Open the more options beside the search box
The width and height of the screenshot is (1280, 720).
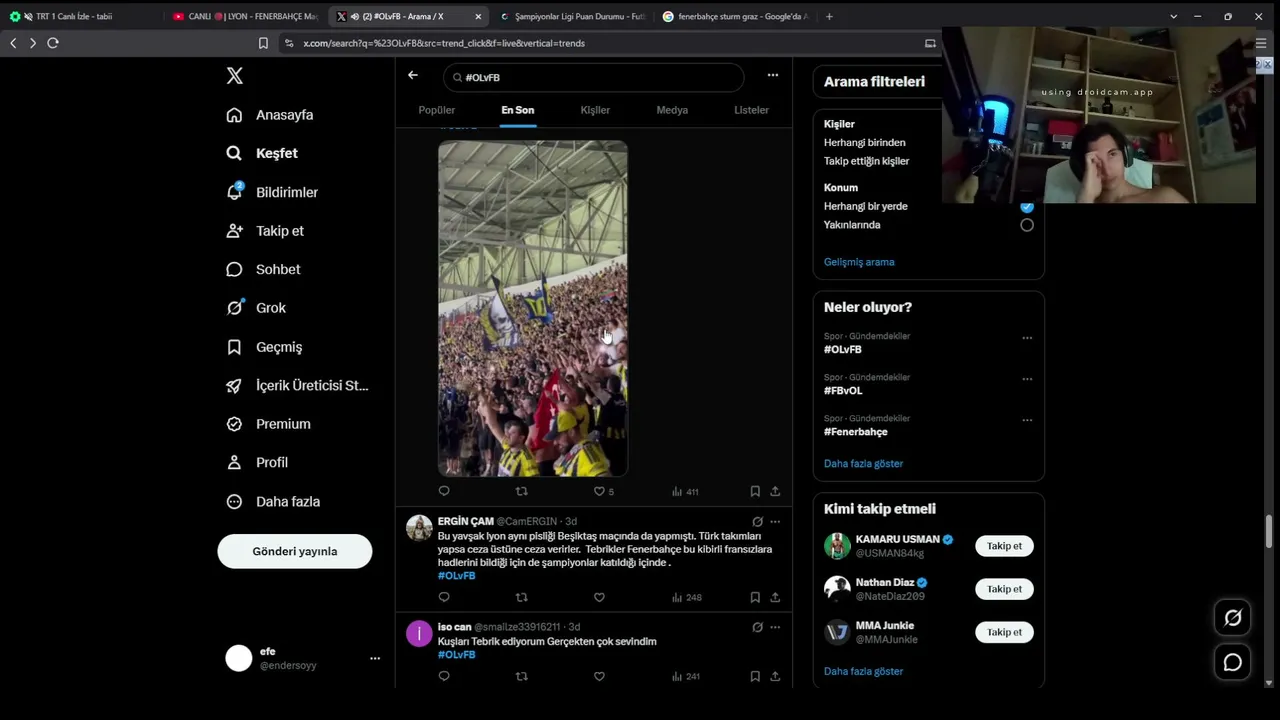773,75
